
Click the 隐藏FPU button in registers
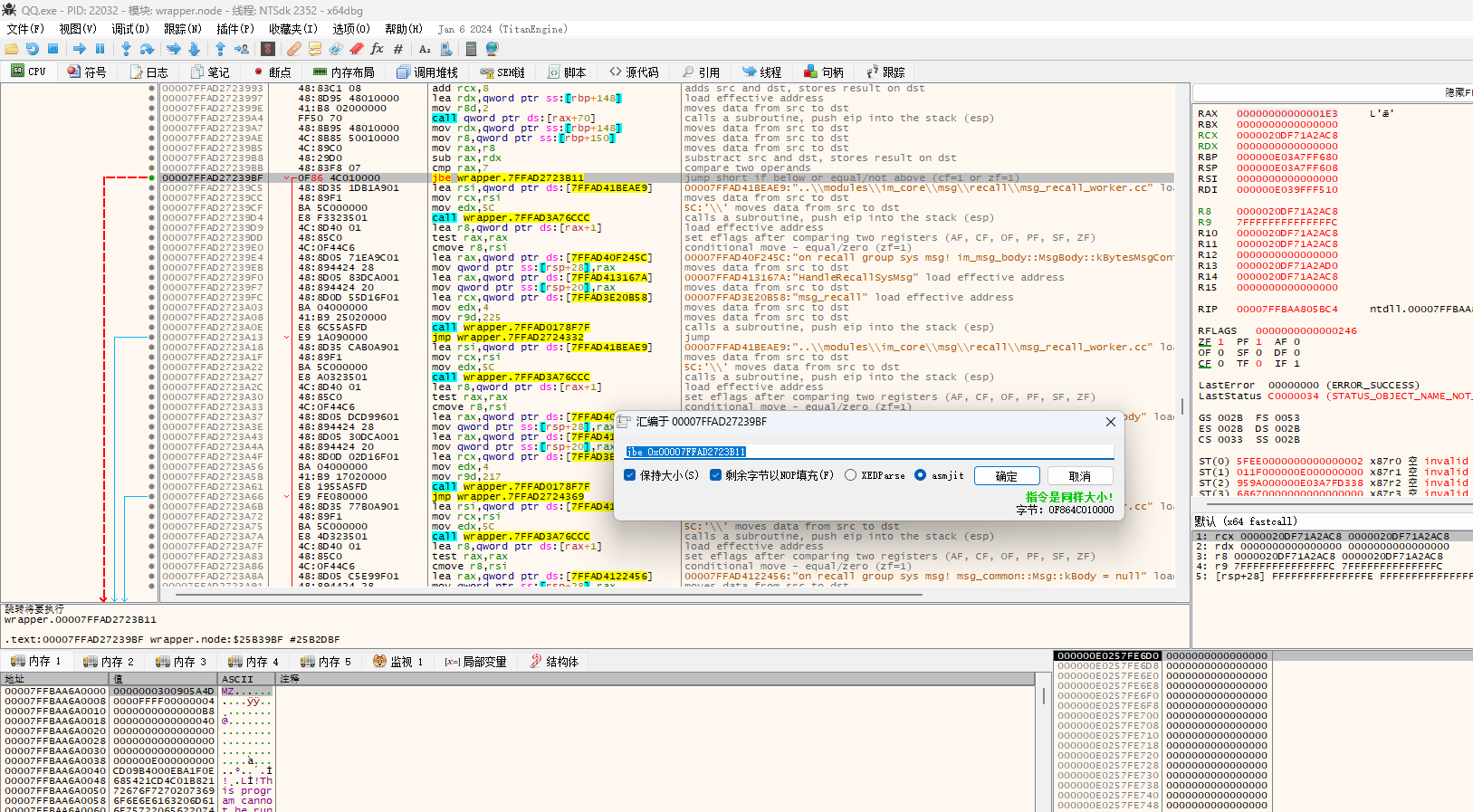pyautogui.click(x=1459, y=92)
